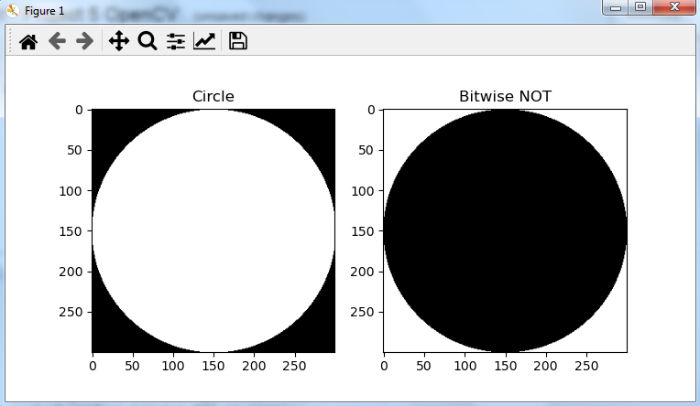Click the 'Circle' subplot title
Image resolution: width=700 pixels, height=406 pixels.
[213, 96]
